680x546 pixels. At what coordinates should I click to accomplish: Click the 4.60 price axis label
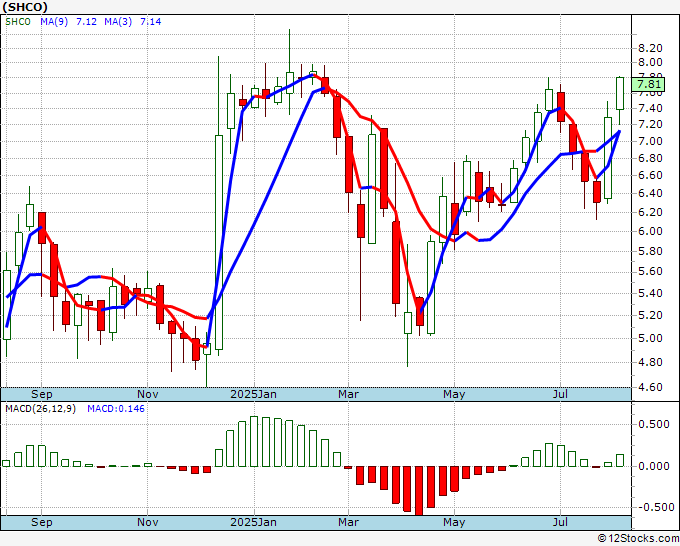(x=650, y=387)
